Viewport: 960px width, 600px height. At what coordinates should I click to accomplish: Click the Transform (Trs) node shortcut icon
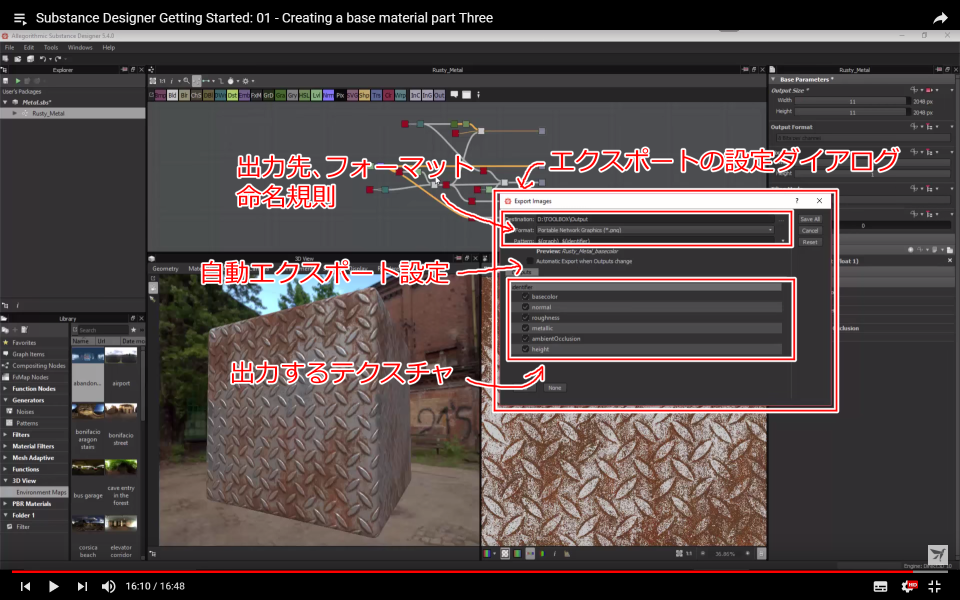tap(376, 96)
